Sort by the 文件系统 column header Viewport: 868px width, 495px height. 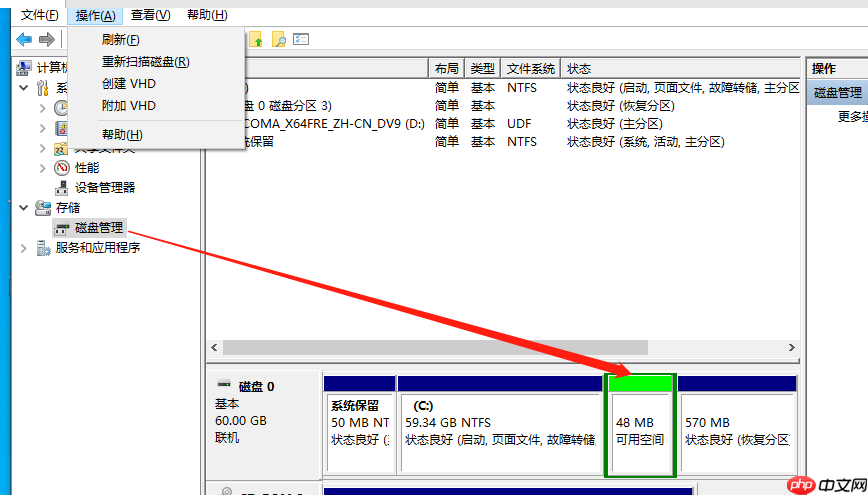coord(531,69)
